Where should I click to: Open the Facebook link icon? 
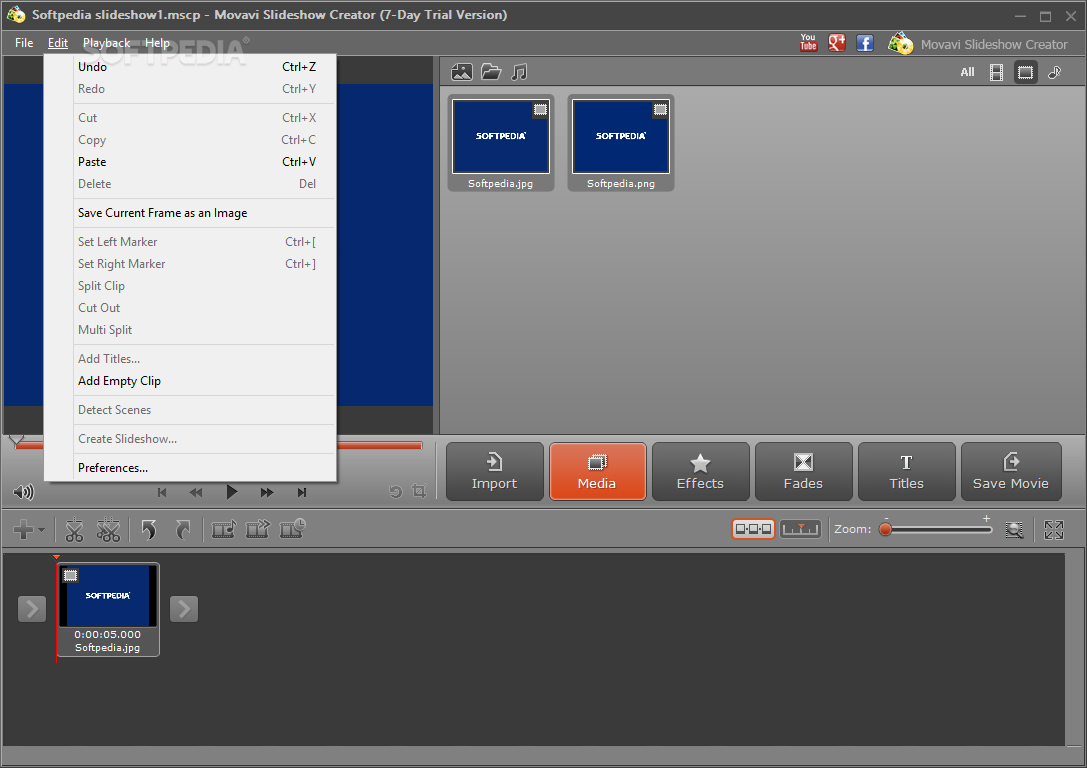(x=864, y=43)
